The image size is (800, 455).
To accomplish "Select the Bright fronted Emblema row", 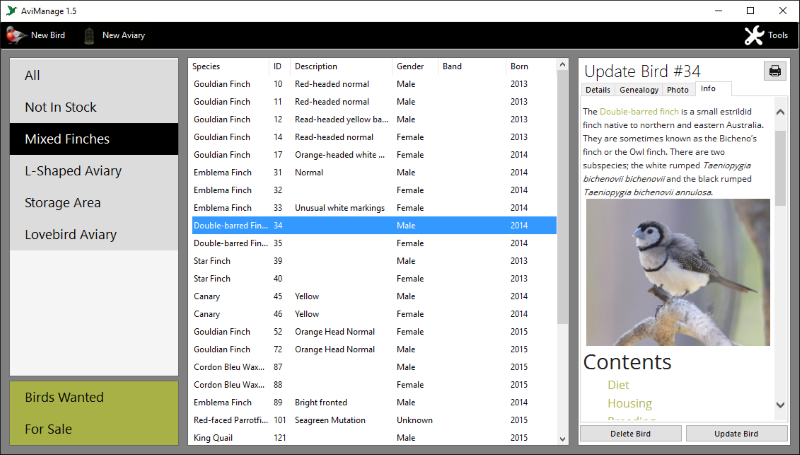I will tap(374, 402).
